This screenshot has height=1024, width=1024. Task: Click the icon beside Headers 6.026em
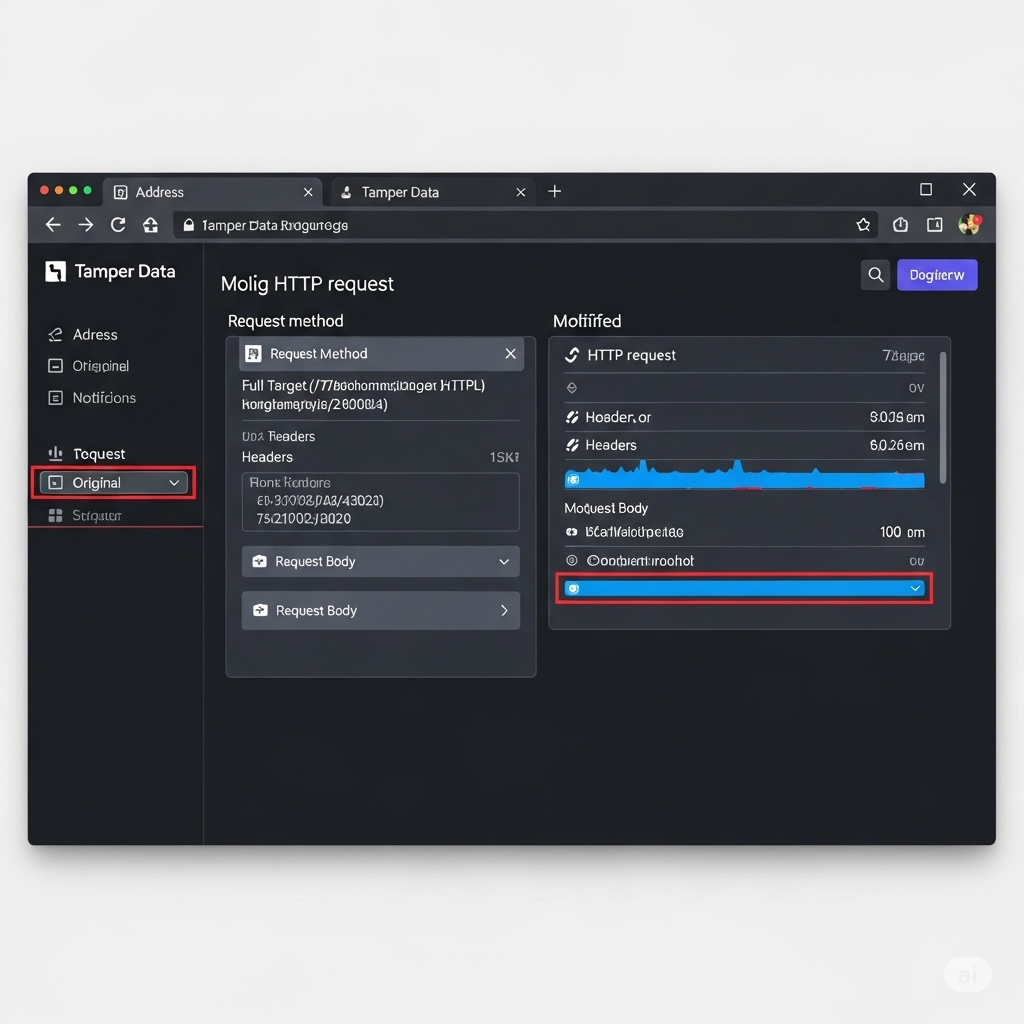(x=572, y=445)
